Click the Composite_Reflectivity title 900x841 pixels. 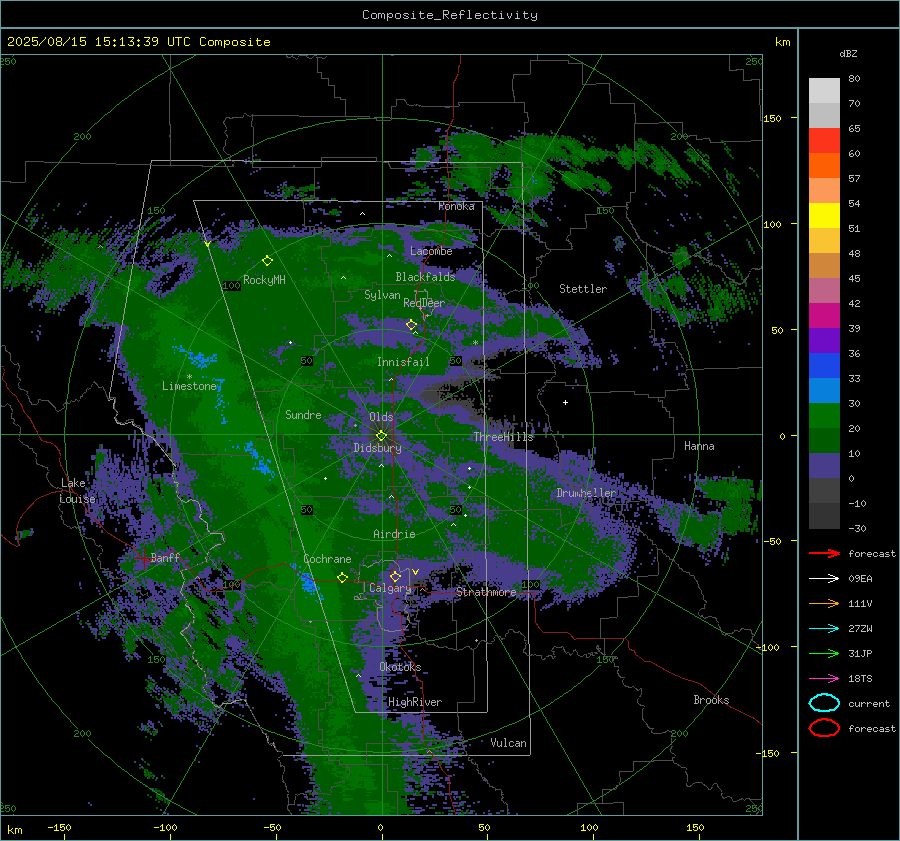[450, 15]
